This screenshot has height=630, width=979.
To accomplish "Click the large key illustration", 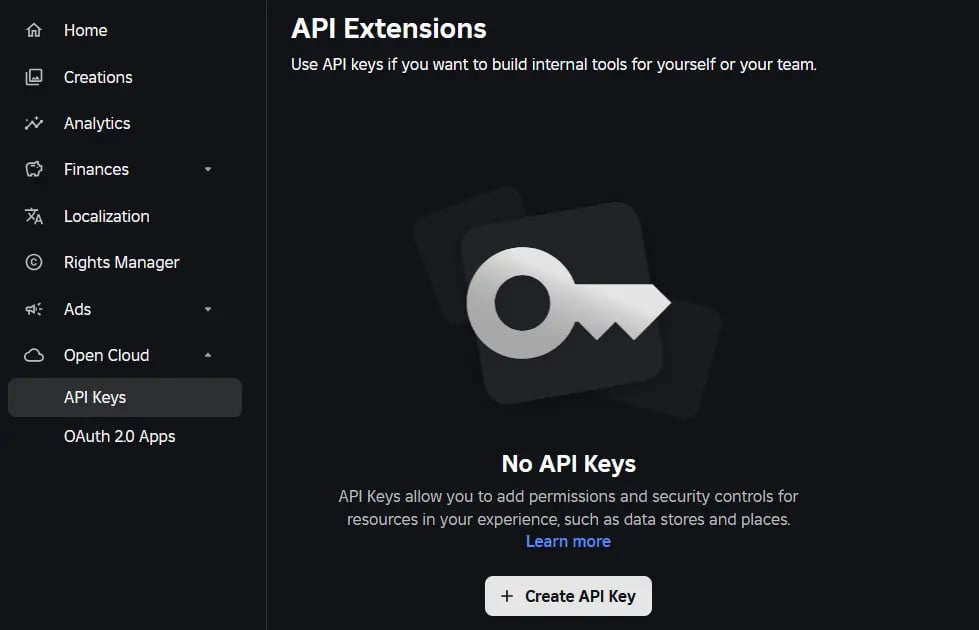I will click(x=568, y=303).
